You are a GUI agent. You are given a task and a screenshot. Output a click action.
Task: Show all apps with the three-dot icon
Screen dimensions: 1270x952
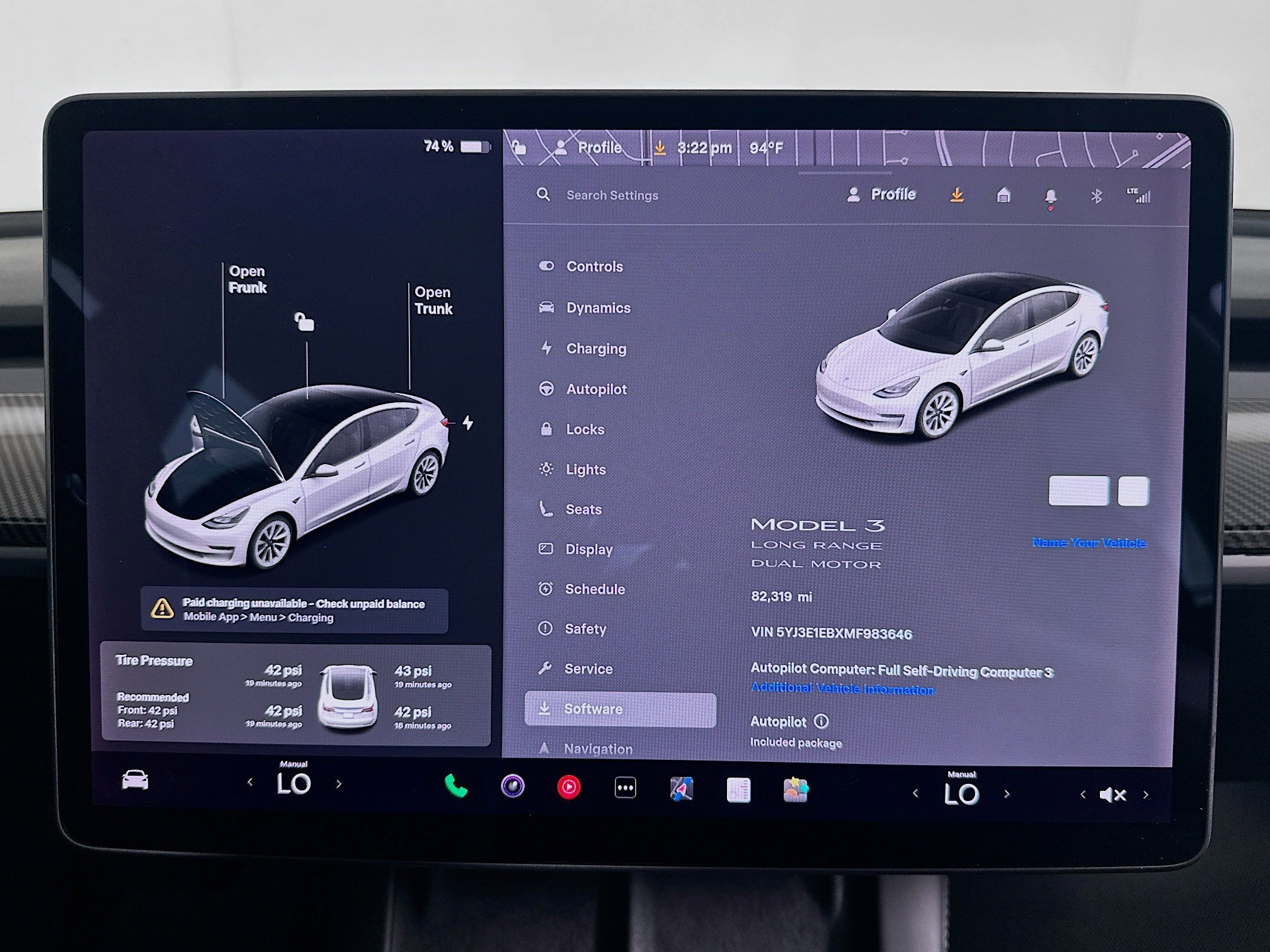tap(625, 788)
